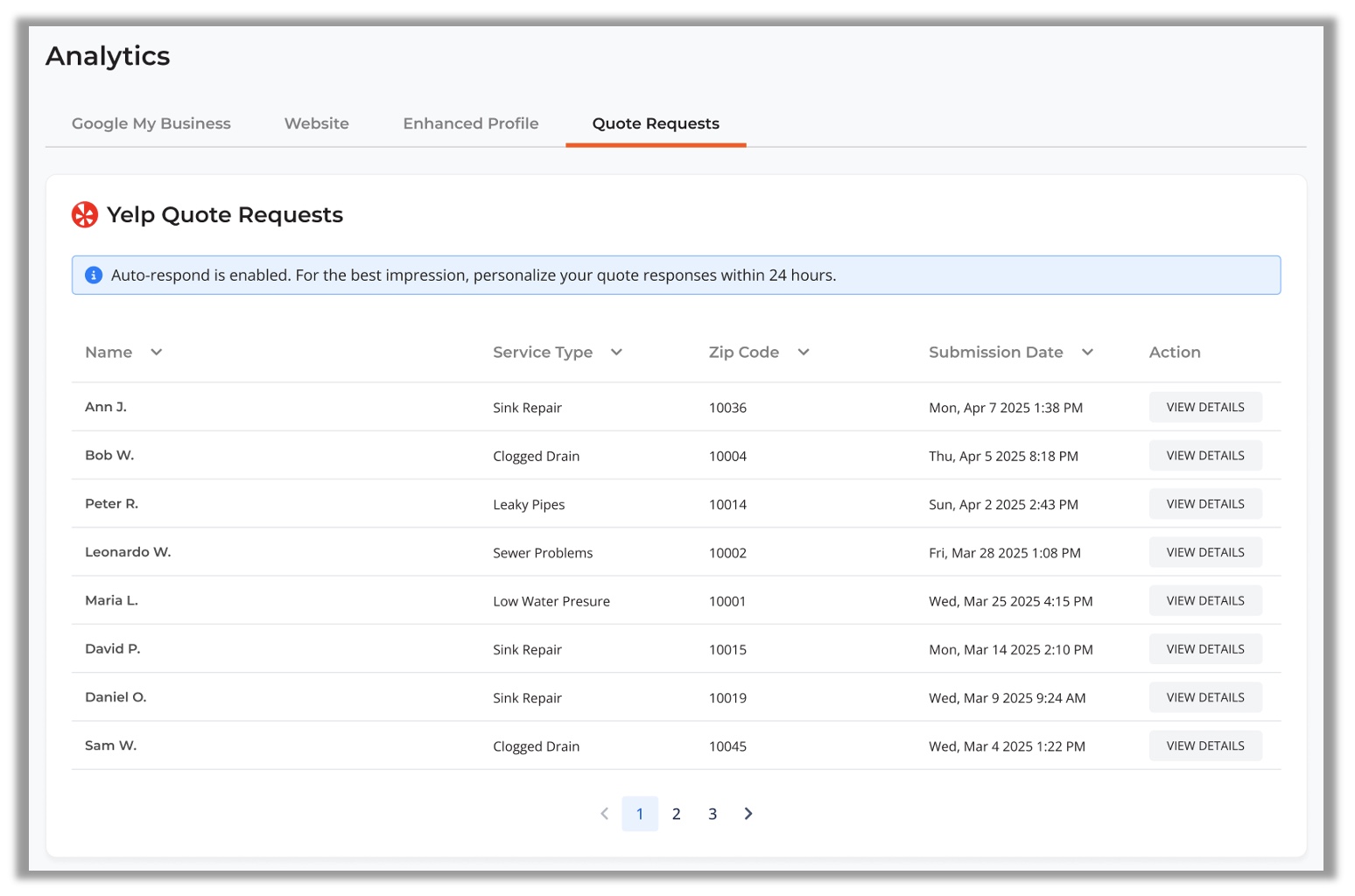The width and height of the screenshot is (1355, 896).
Task: Switch to the Google My Business tab
Action: pyautogui.click(x=151, y=123)
